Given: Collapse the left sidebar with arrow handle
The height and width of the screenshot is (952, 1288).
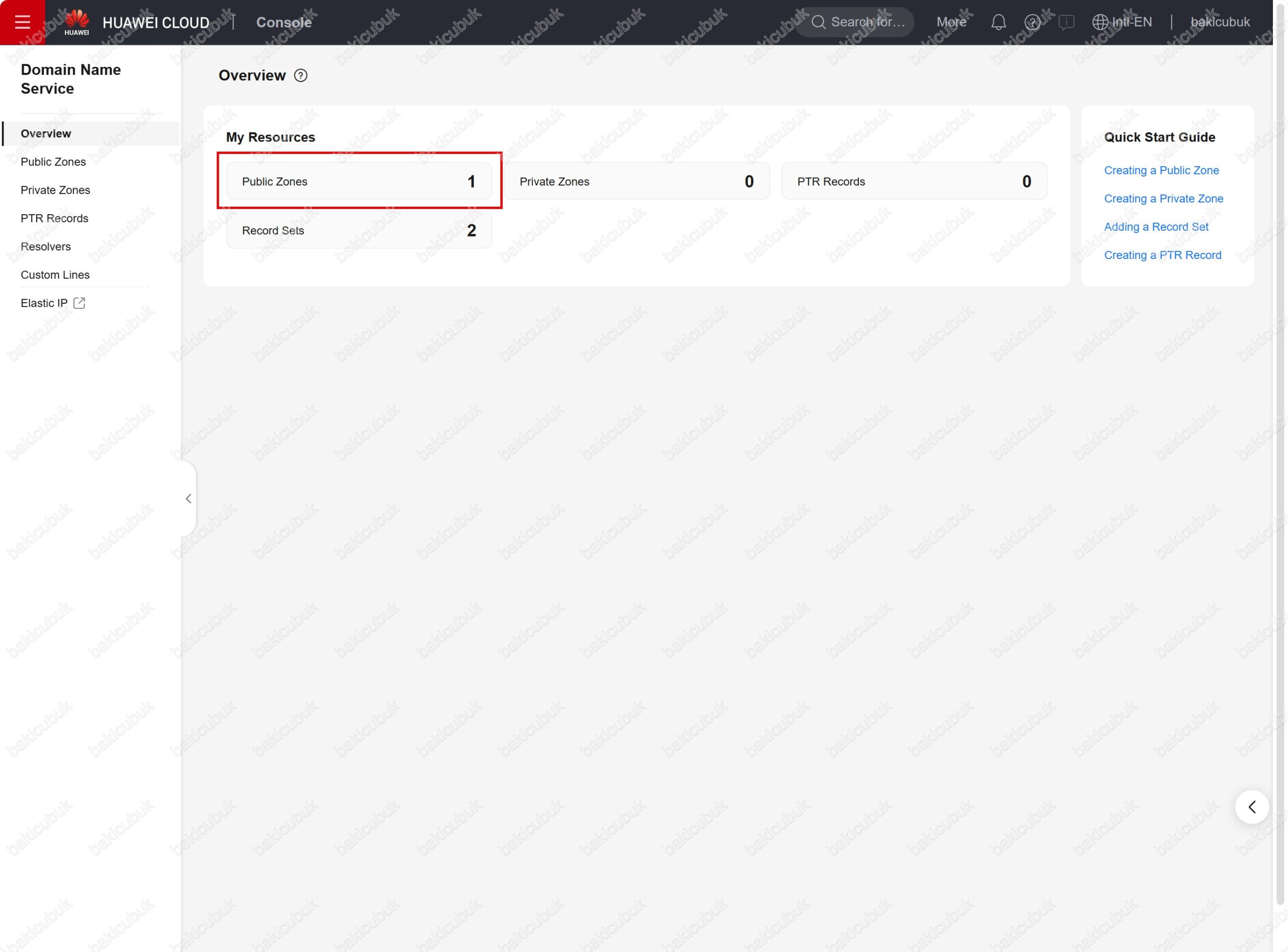Looking at the screenshot, I should click(x=189, y=498).
